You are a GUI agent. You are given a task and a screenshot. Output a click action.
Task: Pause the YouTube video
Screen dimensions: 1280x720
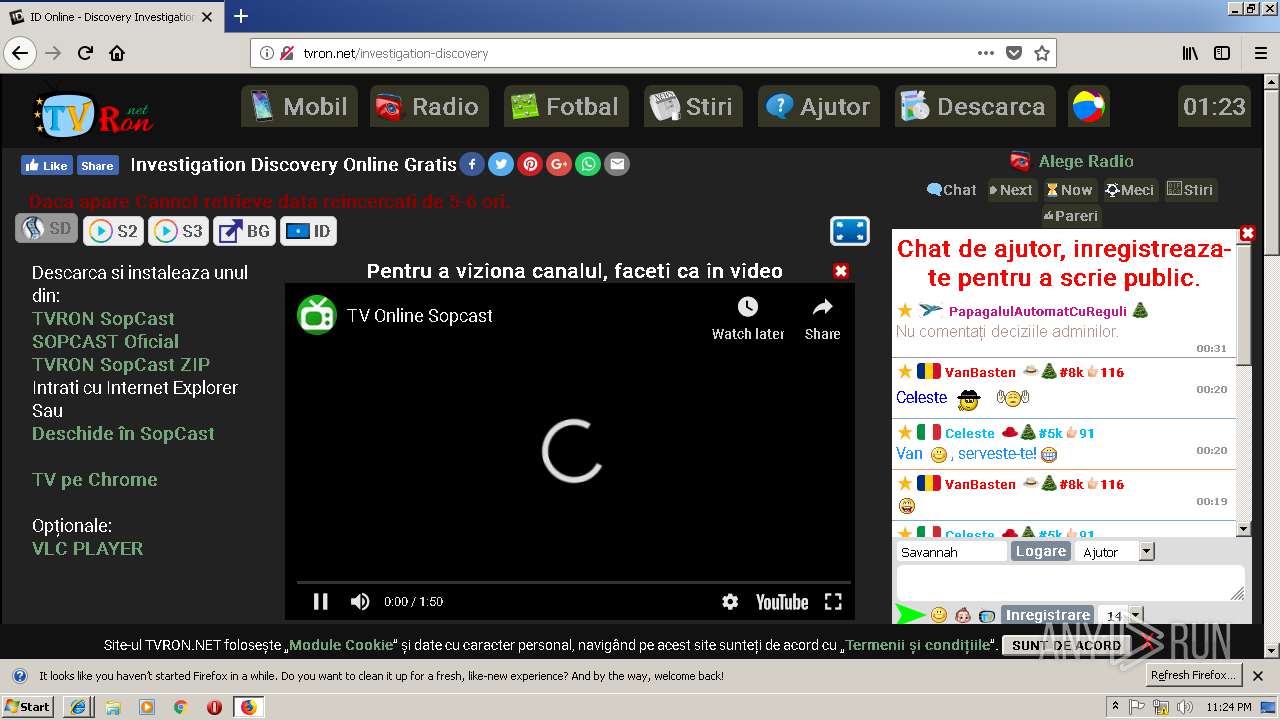[x=321, y=601]
